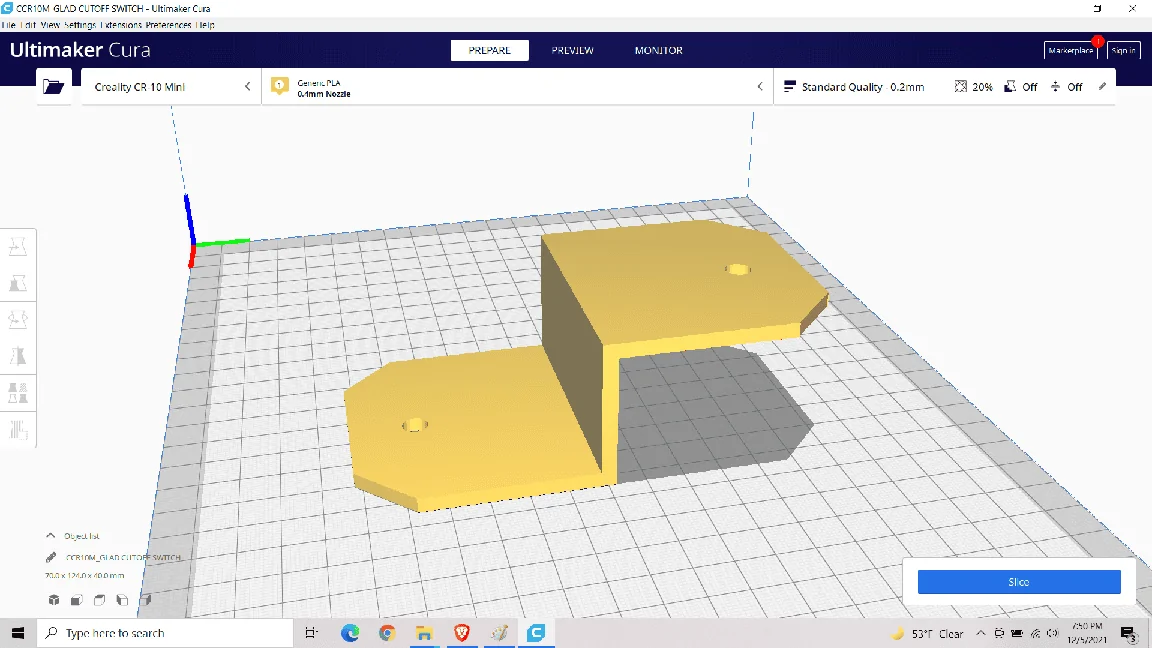Expand Creality CR-10 Mini printer selector
Screen dimensions: 1152x648
click(x=170, y=87)
